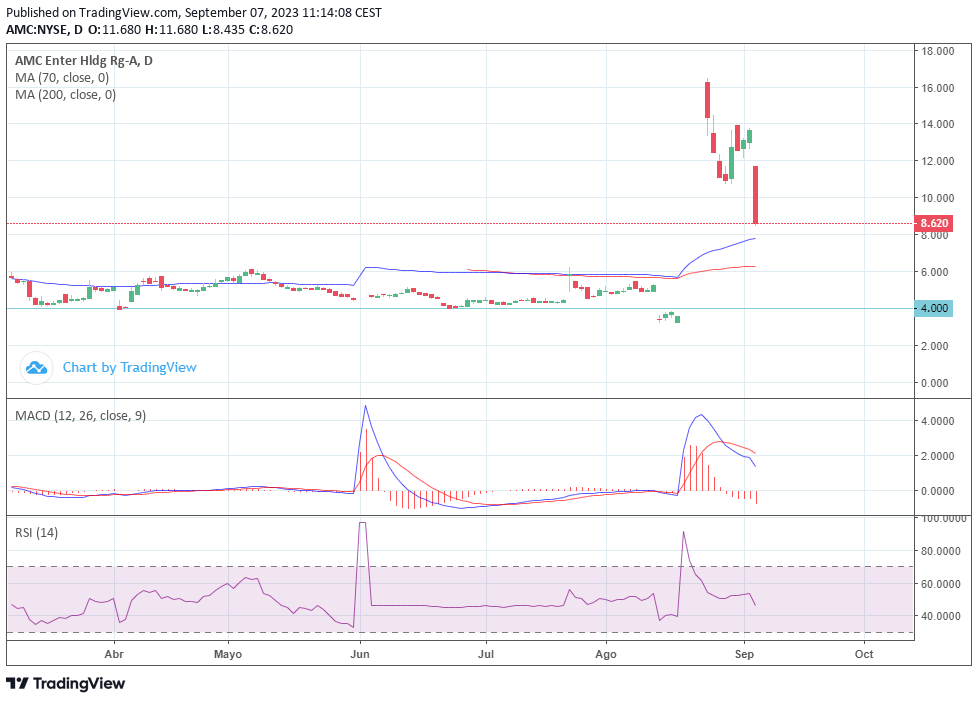Click the 'Jul' month label on the time axis
Screen dimensions: 978x702
(x=486, y=654)
